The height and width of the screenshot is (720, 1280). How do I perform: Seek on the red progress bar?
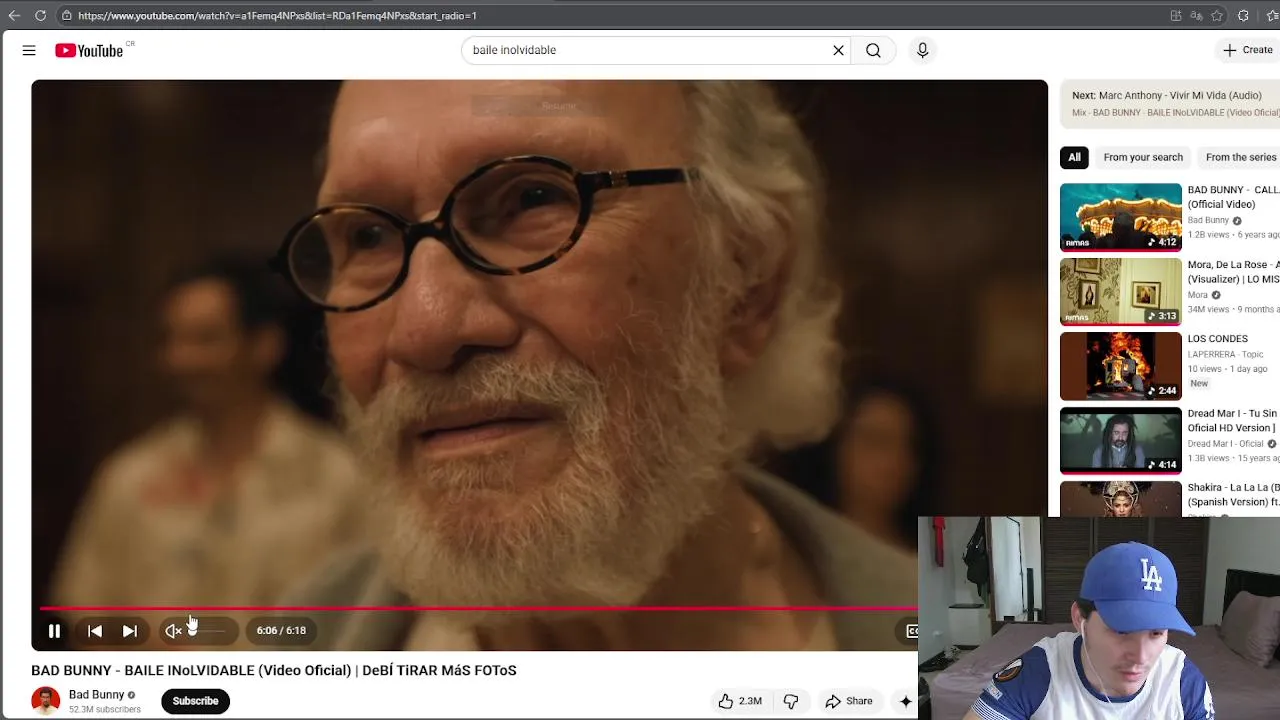point(478,608)
